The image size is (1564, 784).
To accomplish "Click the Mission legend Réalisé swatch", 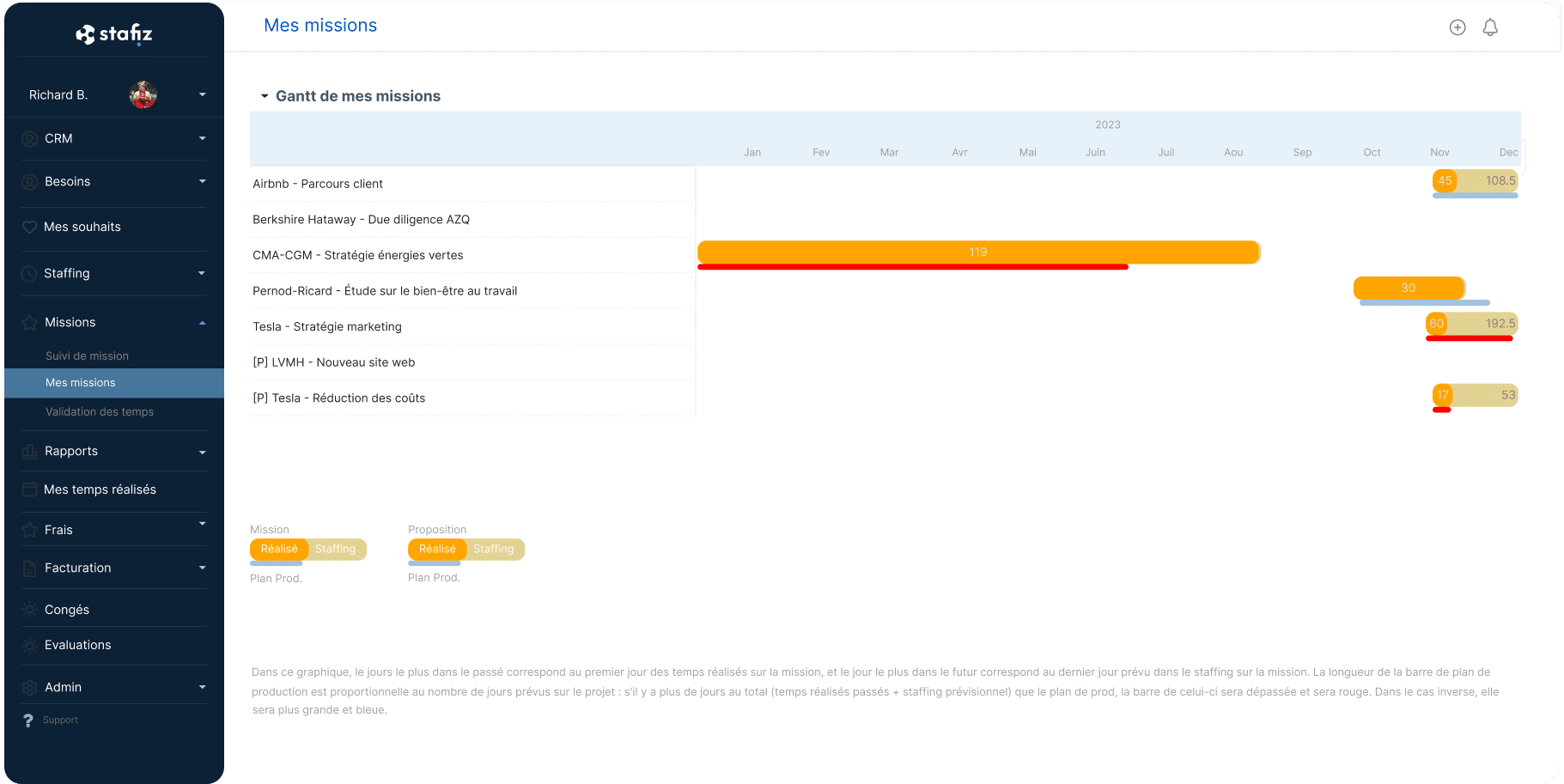I will click(279, 550).
